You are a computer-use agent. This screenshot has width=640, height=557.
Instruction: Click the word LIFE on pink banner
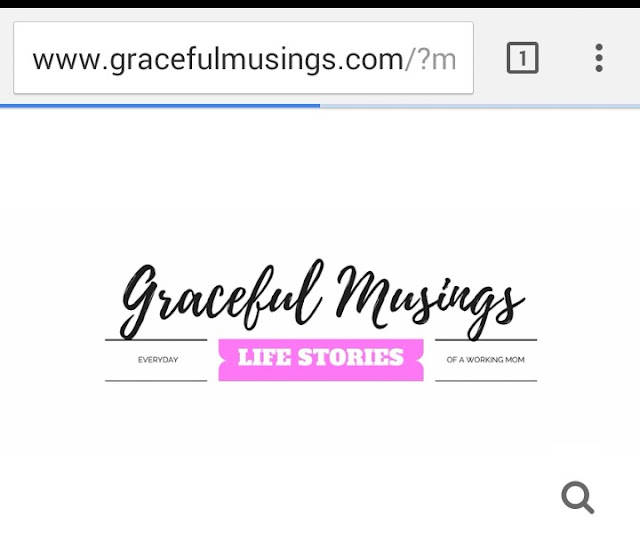pyautogui.click(x=264, y=357)
